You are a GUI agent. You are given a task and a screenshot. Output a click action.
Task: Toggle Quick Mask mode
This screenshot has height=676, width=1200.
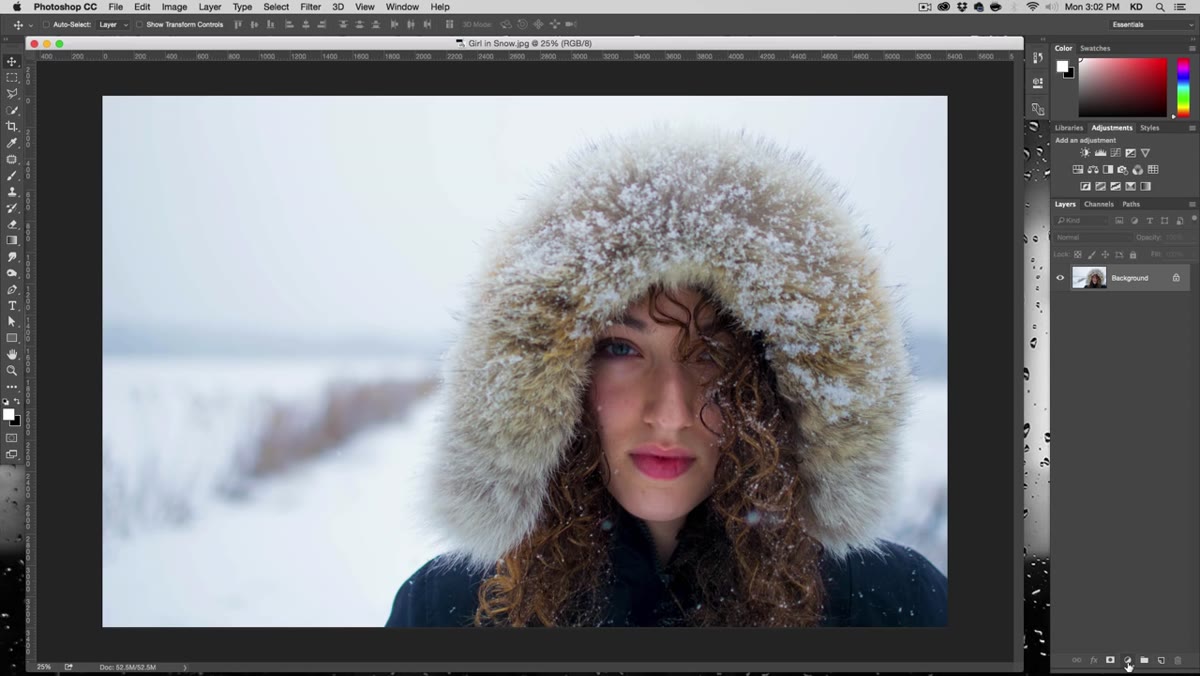[x=11, y=438]
